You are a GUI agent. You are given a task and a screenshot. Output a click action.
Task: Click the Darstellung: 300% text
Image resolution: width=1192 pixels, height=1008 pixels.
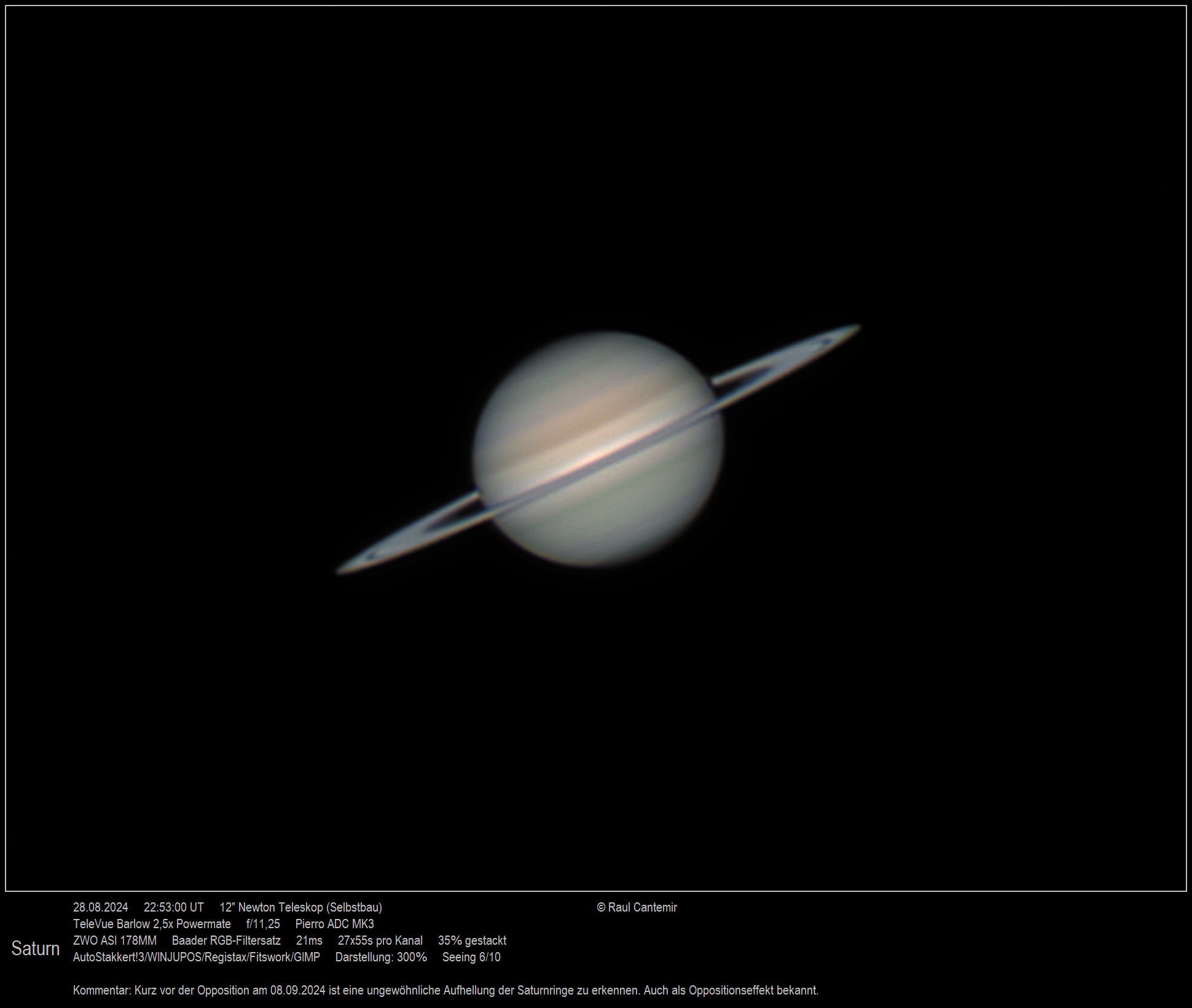tap(381, 957)
